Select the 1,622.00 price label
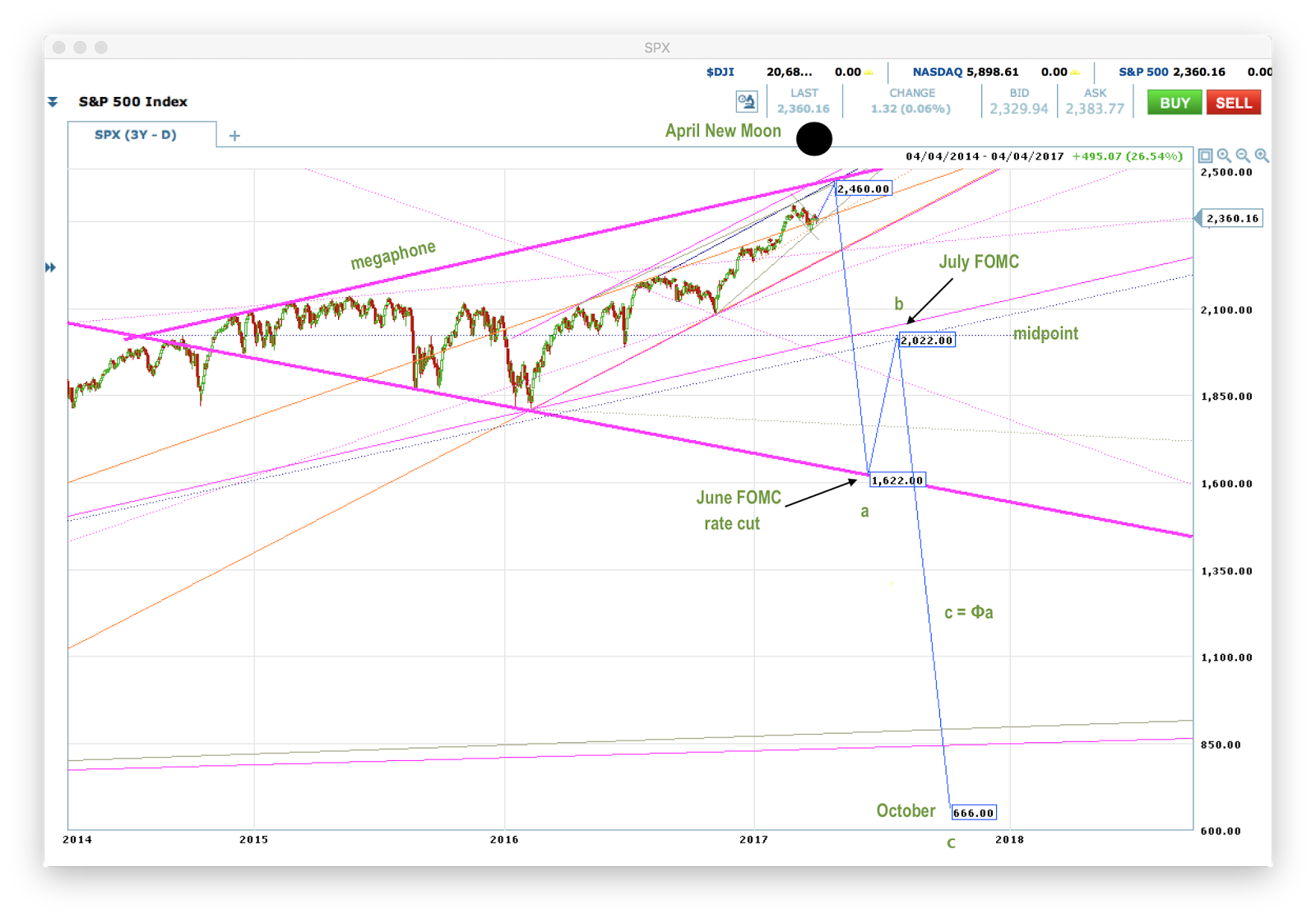Viewport: 1316px width, 919px height. click(x=897, y=480)
